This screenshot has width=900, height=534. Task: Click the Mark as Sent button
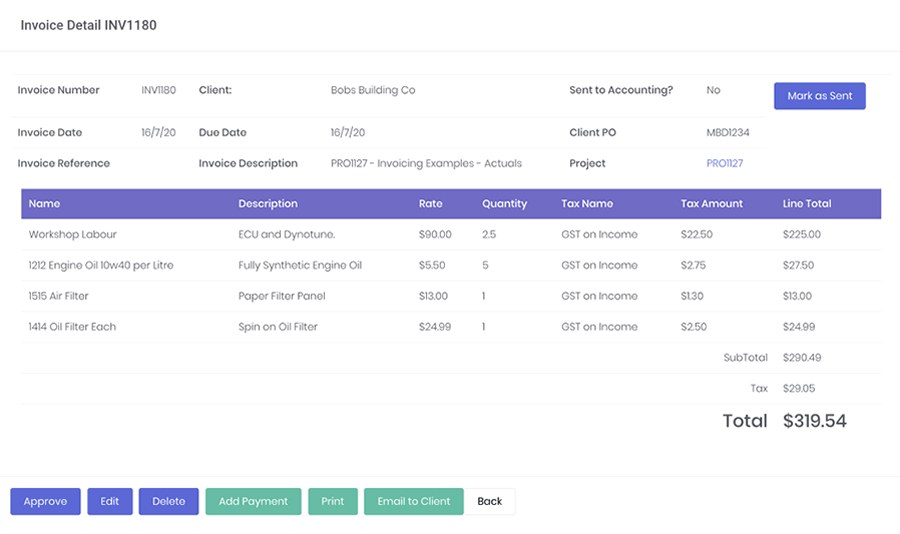tap(819, 96)
